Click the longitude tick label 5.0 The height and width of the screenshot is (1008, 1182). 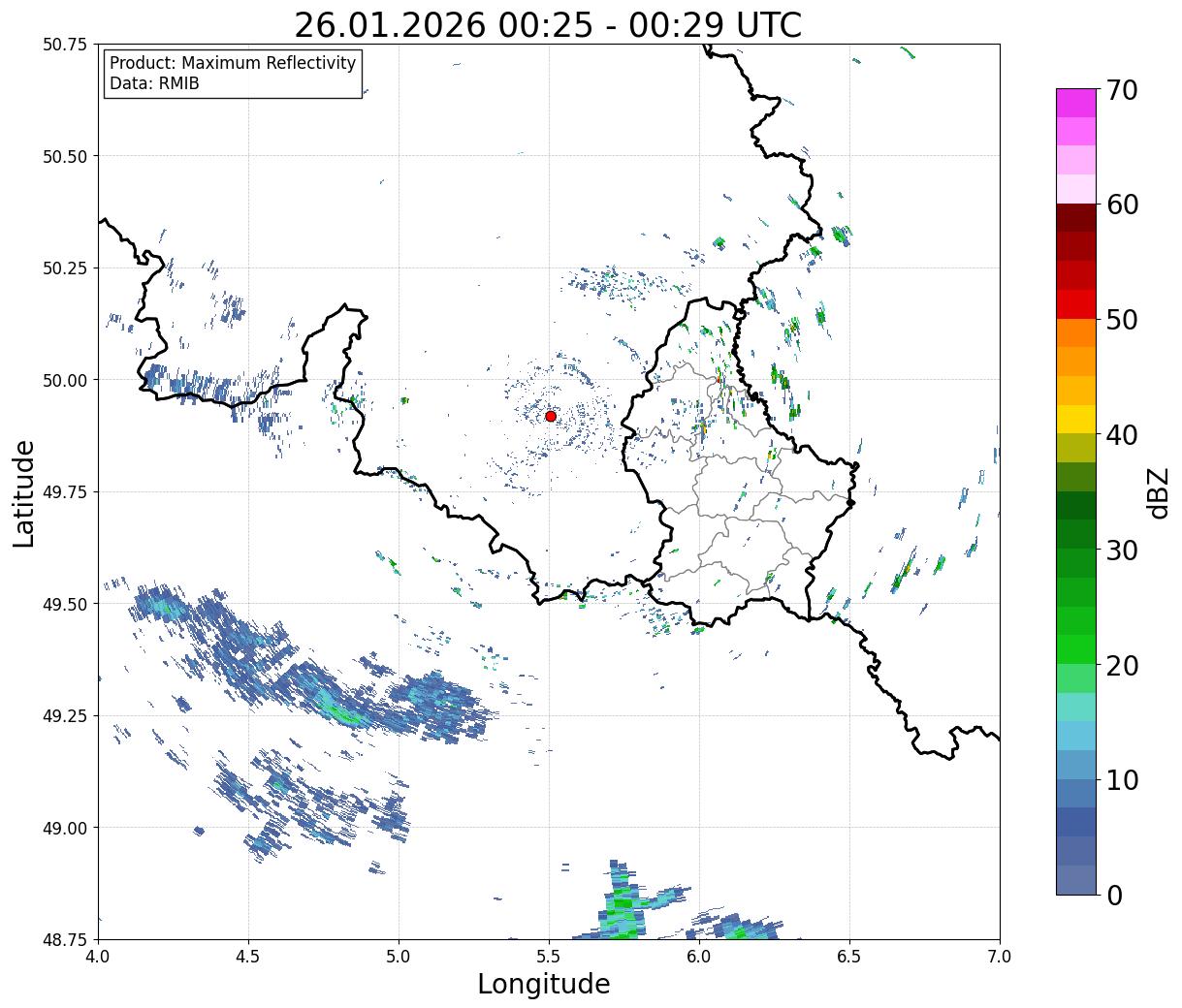coord(399,957)
